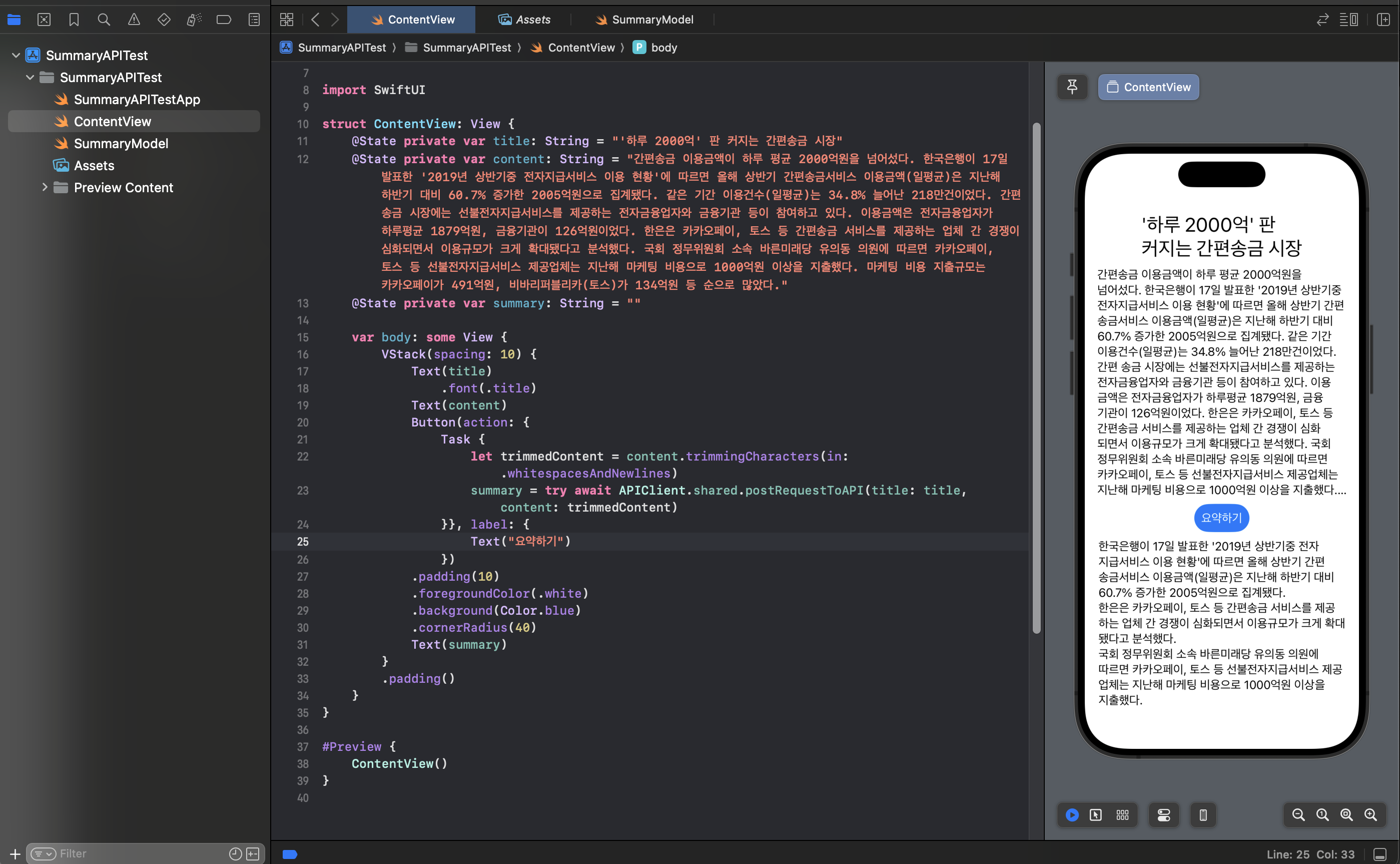Collapse the SummaryAPITest project root
This screenshot has height=864, width=1400.
click(x=16, y=56)
